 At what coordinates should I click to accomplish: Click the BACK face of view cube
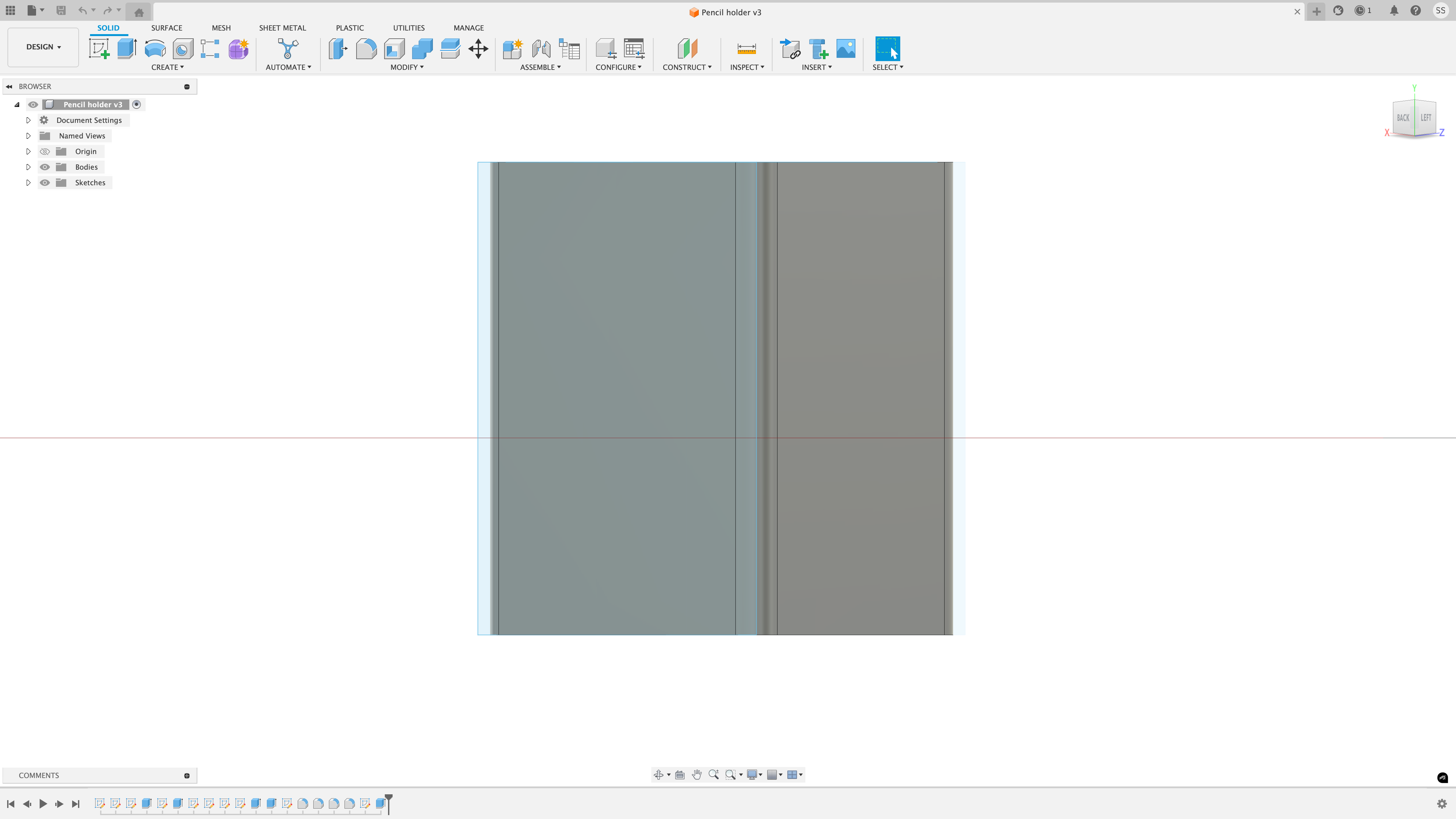click(1403, 118)
